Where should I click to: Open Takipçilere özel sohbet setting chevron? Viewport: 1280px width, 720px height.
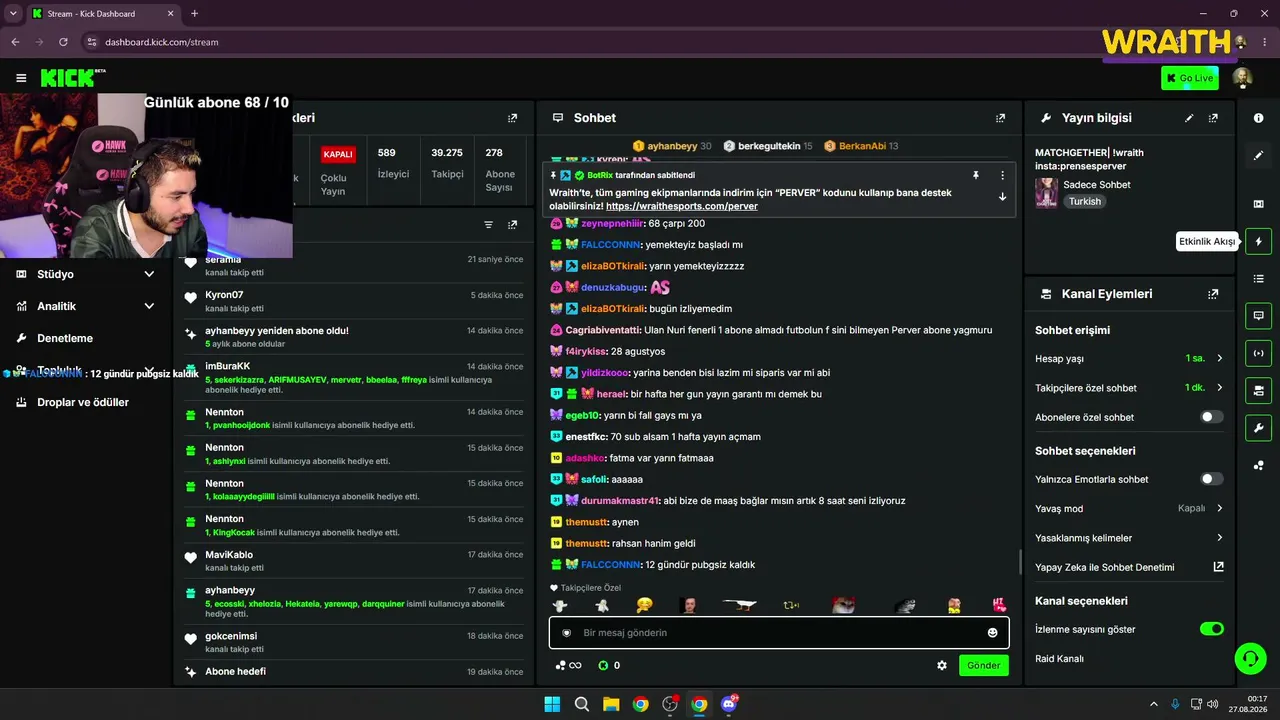tap(1219, 388)
